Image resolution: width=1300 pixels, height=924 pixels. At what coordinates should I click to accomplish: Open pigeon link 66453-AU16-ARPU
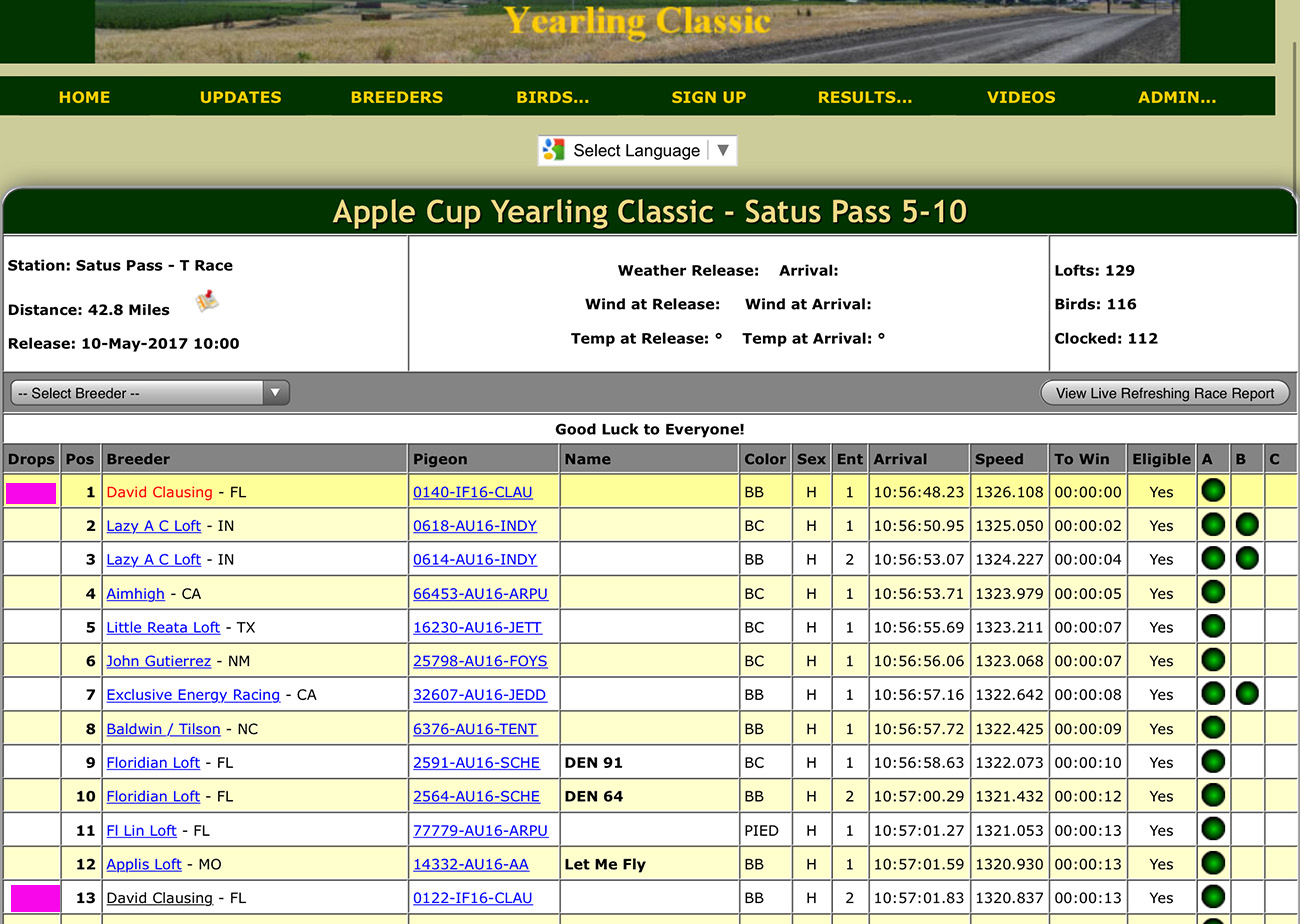click(x=480, y=594)
